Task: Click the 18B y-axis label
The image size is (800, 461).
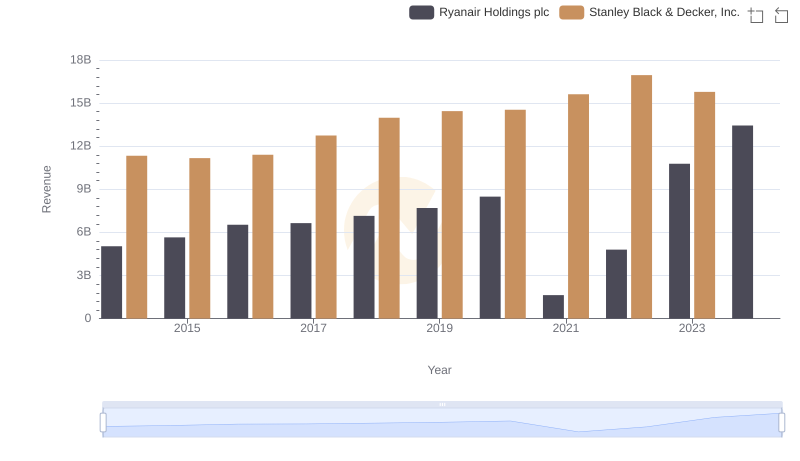Action: tap(81, 60)
